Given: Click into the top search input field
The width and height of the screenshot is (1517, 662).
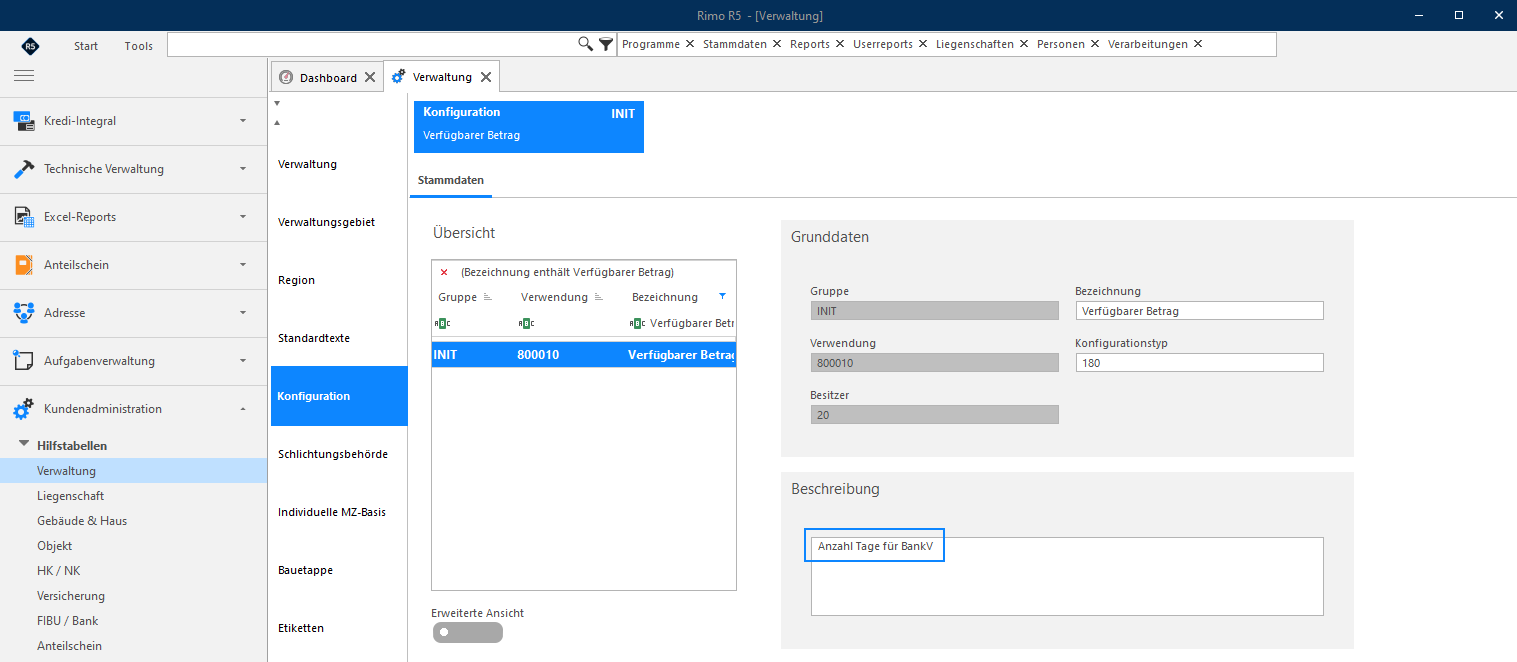Looking at the screenshot, I should point(371,44).
